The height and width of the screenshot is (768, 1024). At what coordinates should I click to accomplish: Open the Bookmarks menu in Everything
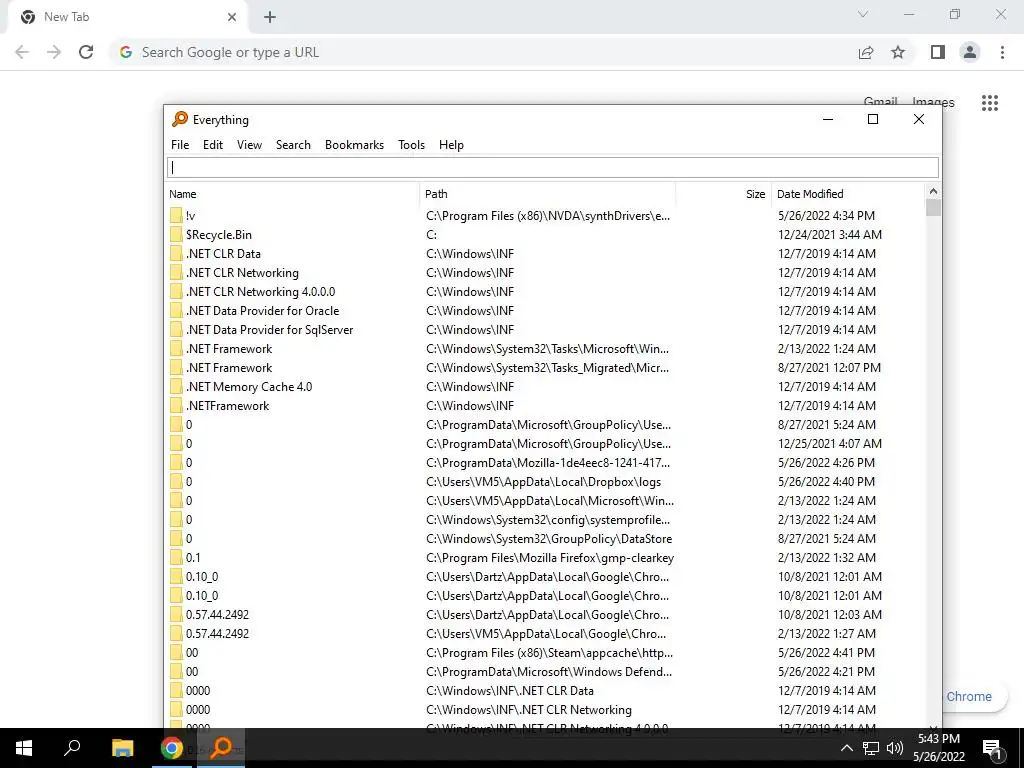click(355, 145)
